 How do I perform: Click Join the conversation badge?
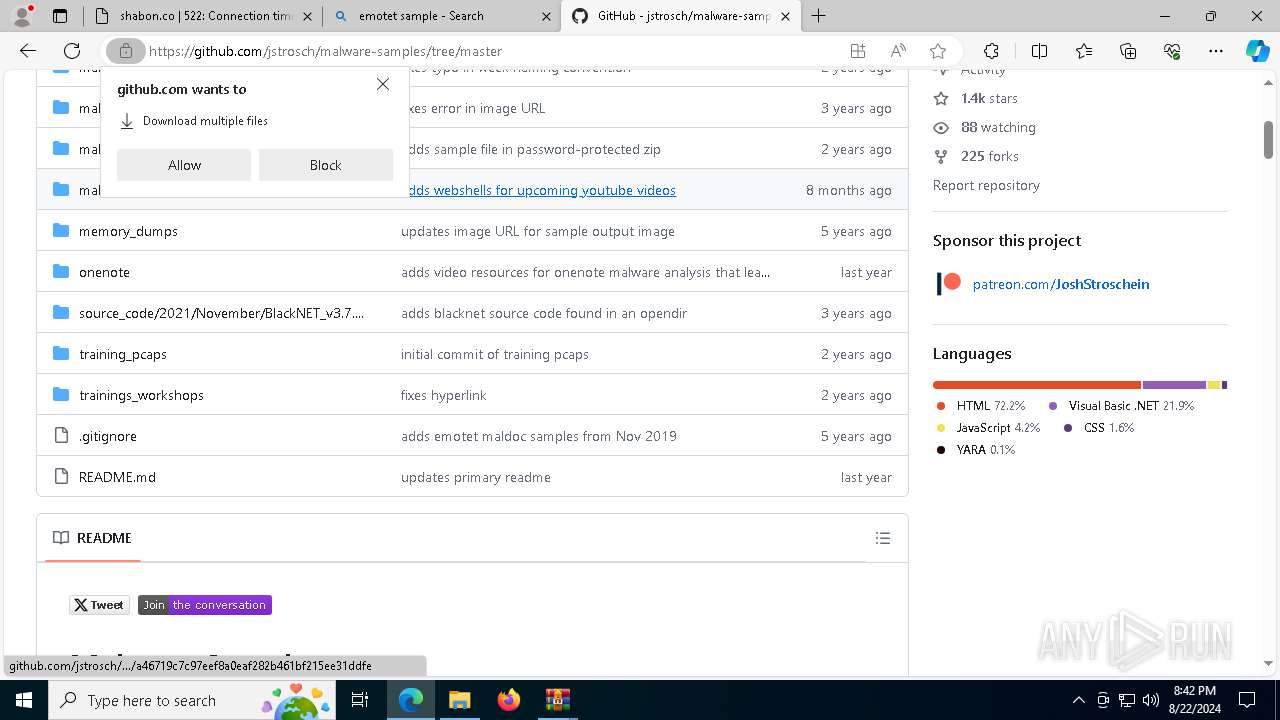point(205,605)
